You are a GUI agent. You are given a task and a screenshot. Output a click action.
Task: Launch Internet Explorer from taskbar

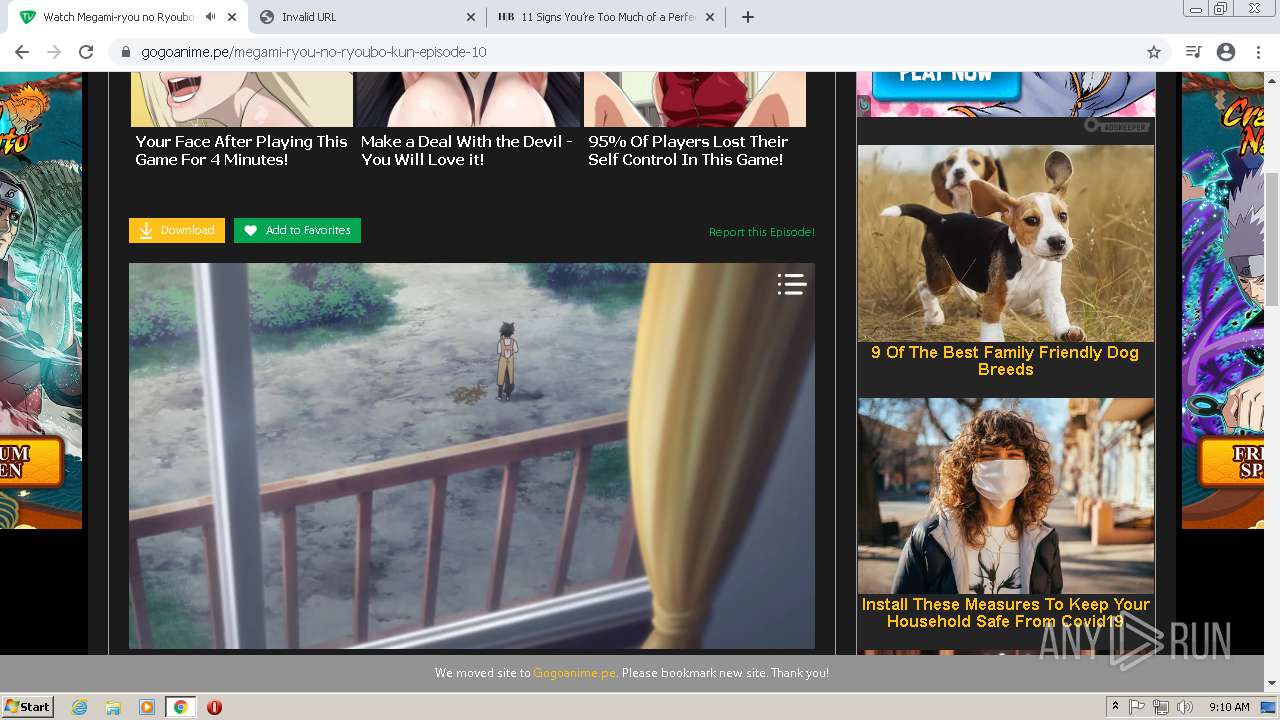(80, 707)
